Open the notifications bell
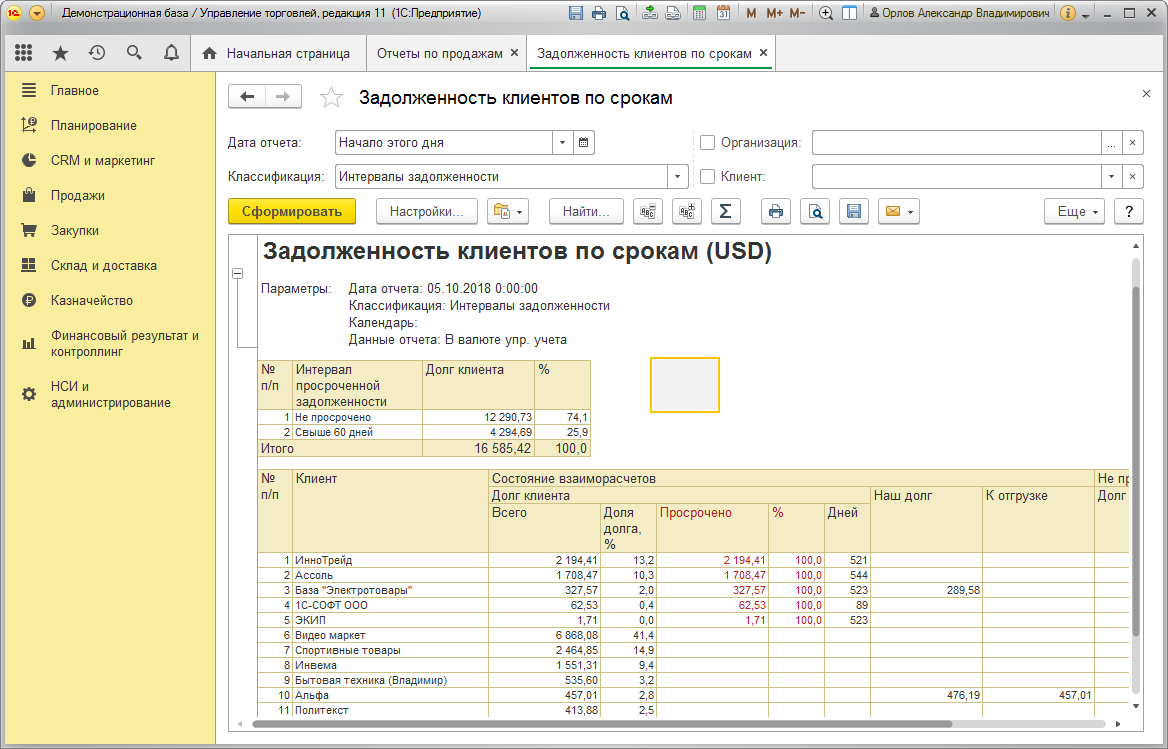Viewport: 1168px width, 749px height. coord(171,53)
